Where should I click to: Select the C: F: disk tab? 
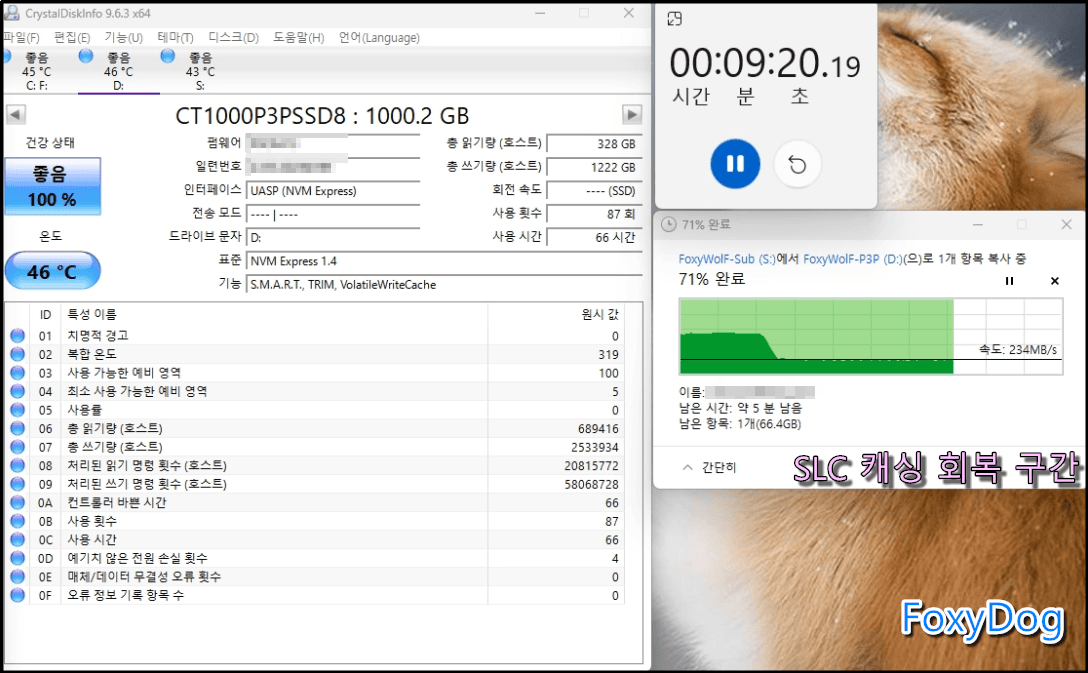coord(37,71)
